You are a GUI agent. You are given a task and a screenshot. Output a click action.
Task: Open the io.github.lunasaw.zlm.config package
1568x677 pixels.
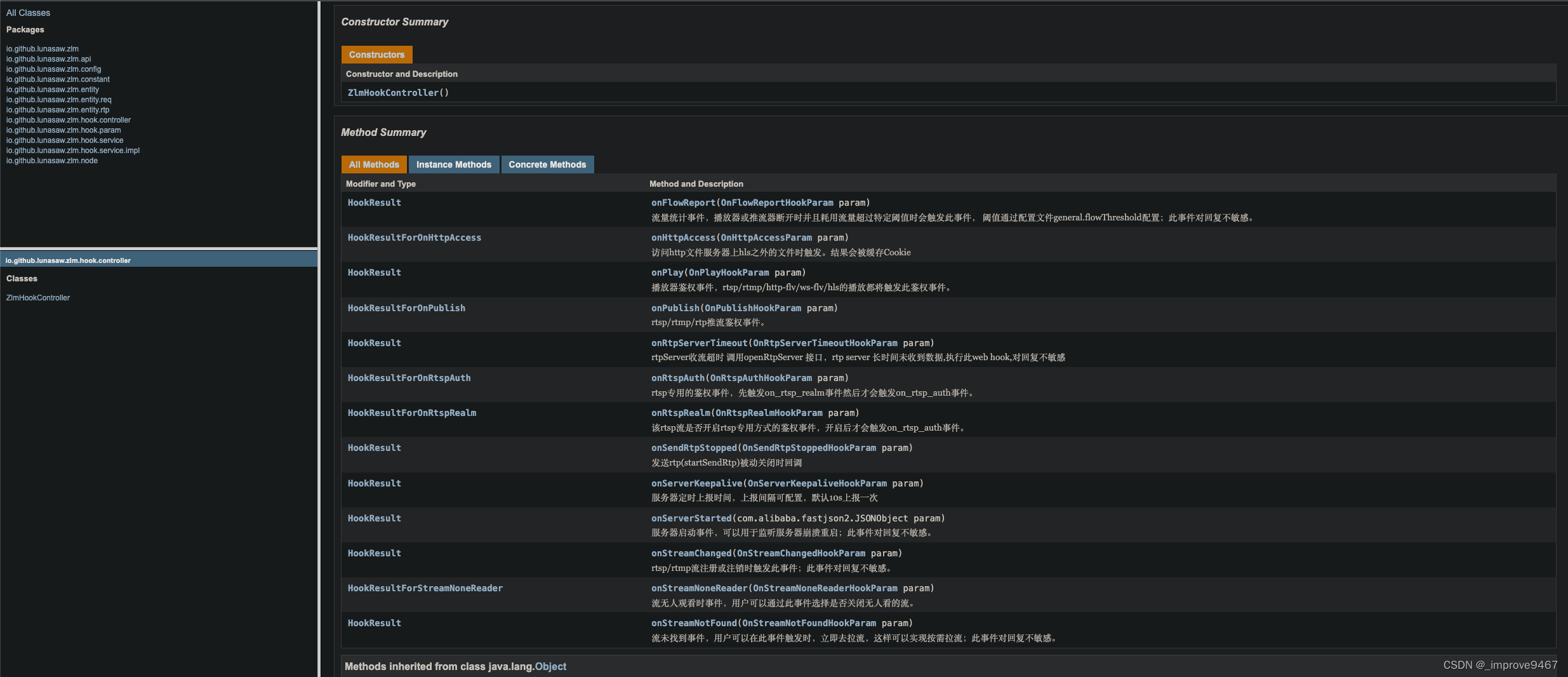point(53,69)
